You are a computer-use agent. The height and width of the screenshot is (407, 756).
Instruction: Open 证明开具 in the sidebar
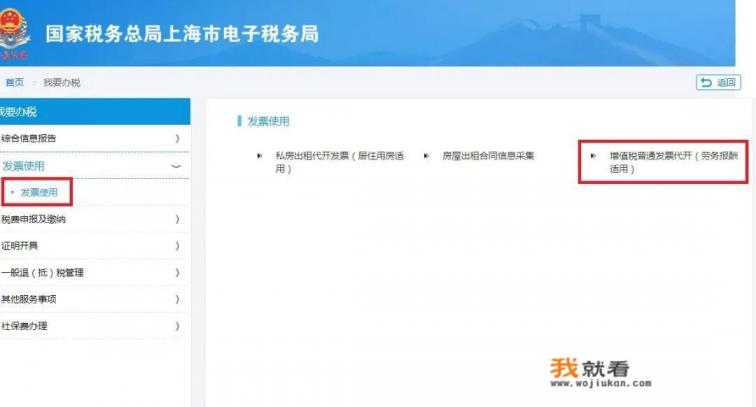pyautogui.click(x=19, y=246)
